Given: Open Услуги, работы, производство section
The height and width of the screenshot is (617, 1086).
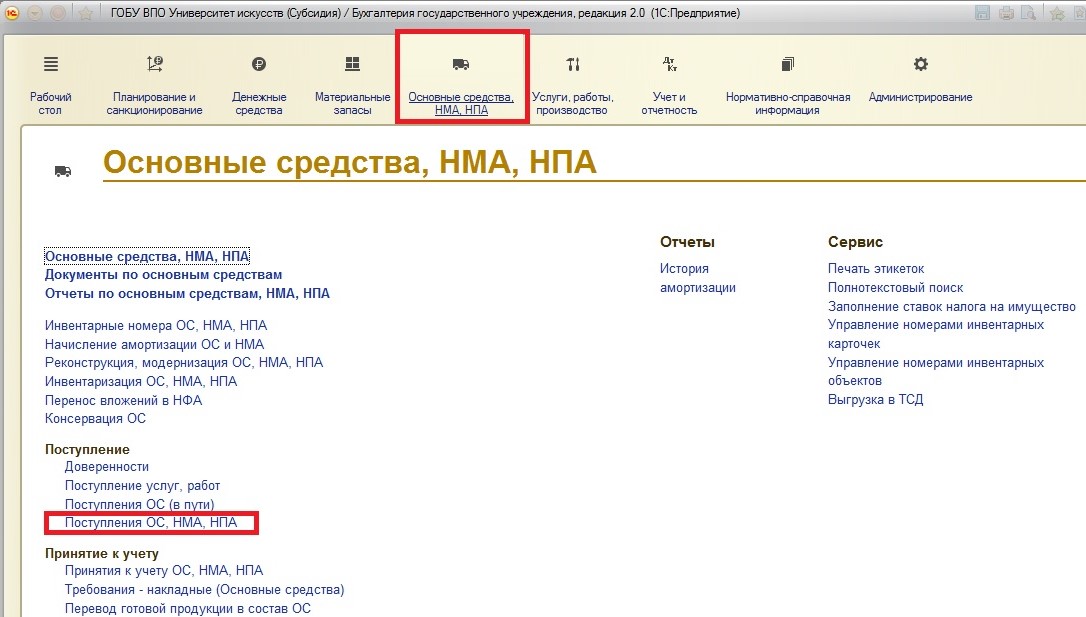Looking at the screenshot, I should (x=572, y=85).
